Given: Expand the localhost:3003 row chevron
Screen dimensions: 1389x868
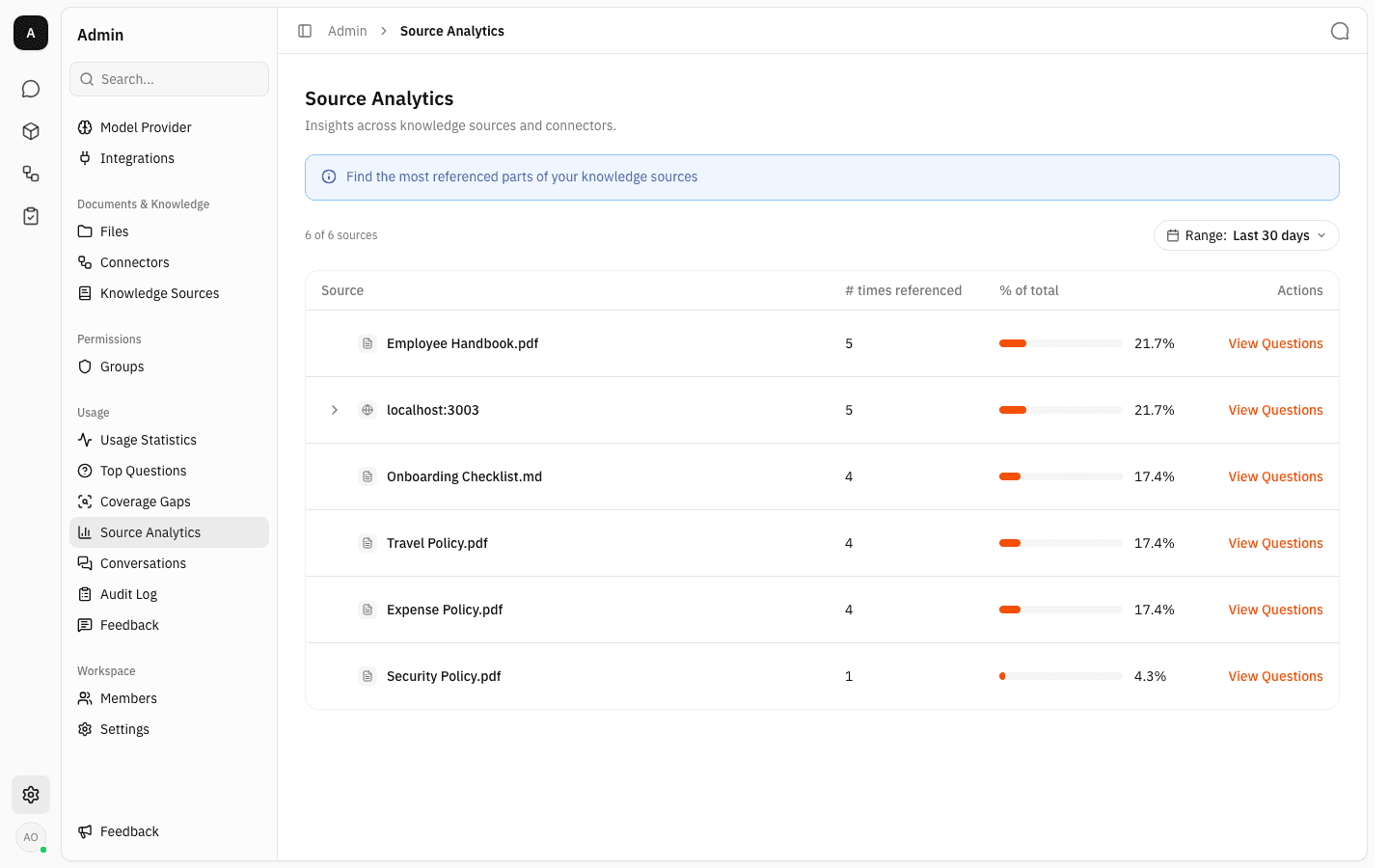Looking at the screenshot, I should tap(335, 410).
